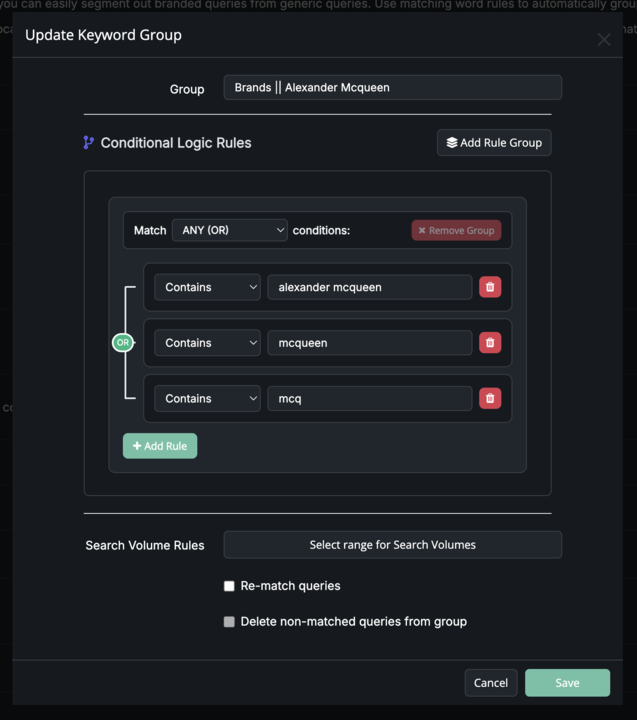Open Contains dropdown for 'mcqueen' rule

pyautogui.click(x=207, y=343)
